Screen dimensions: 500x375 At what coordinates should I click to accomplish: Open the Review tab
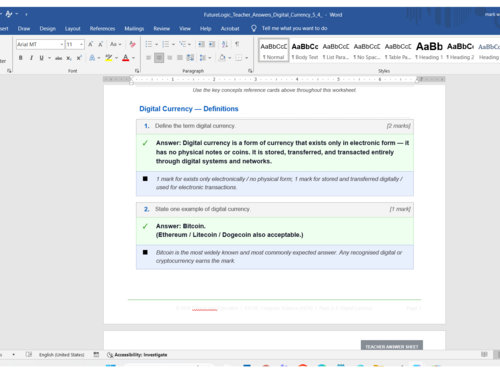(x=162, y=29)
